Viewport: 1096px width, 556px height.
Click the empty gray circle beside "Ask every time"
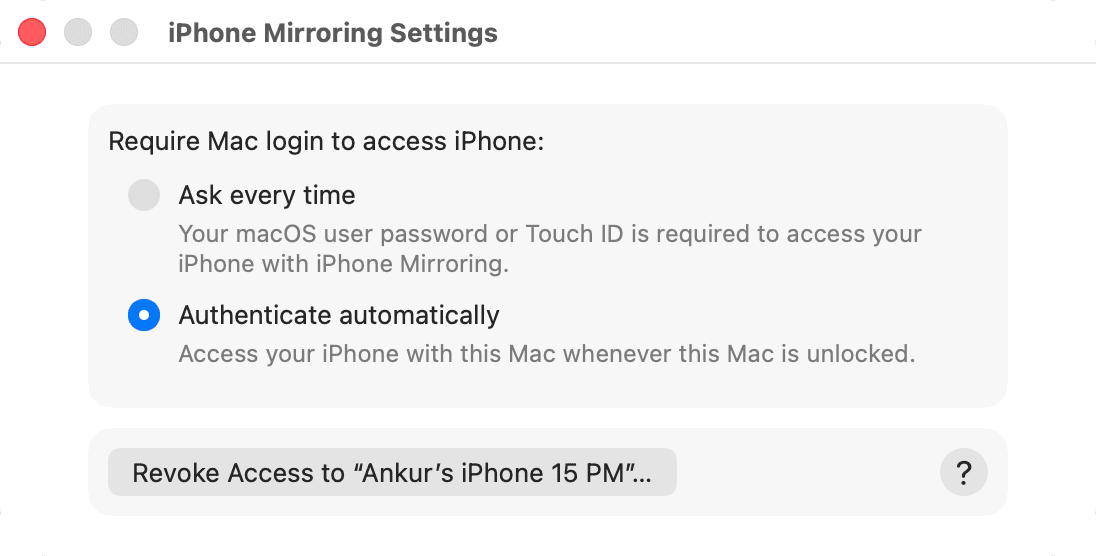pos(144,195)
